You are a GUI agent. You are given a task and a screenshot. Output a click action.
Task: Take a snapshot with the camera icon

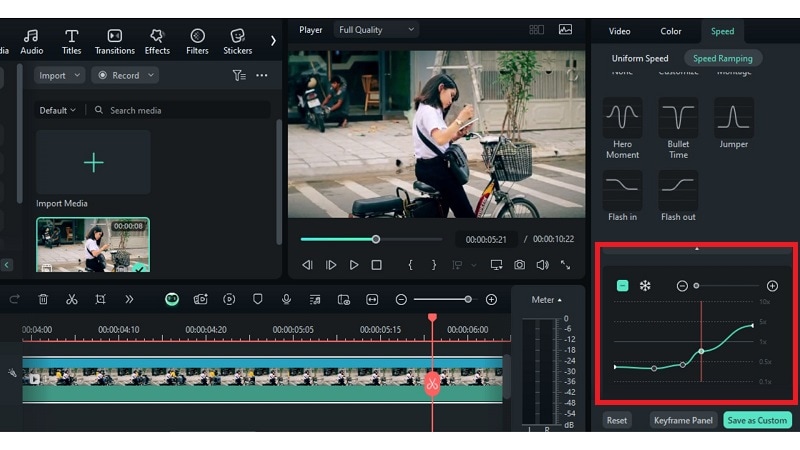coord(520,265)
